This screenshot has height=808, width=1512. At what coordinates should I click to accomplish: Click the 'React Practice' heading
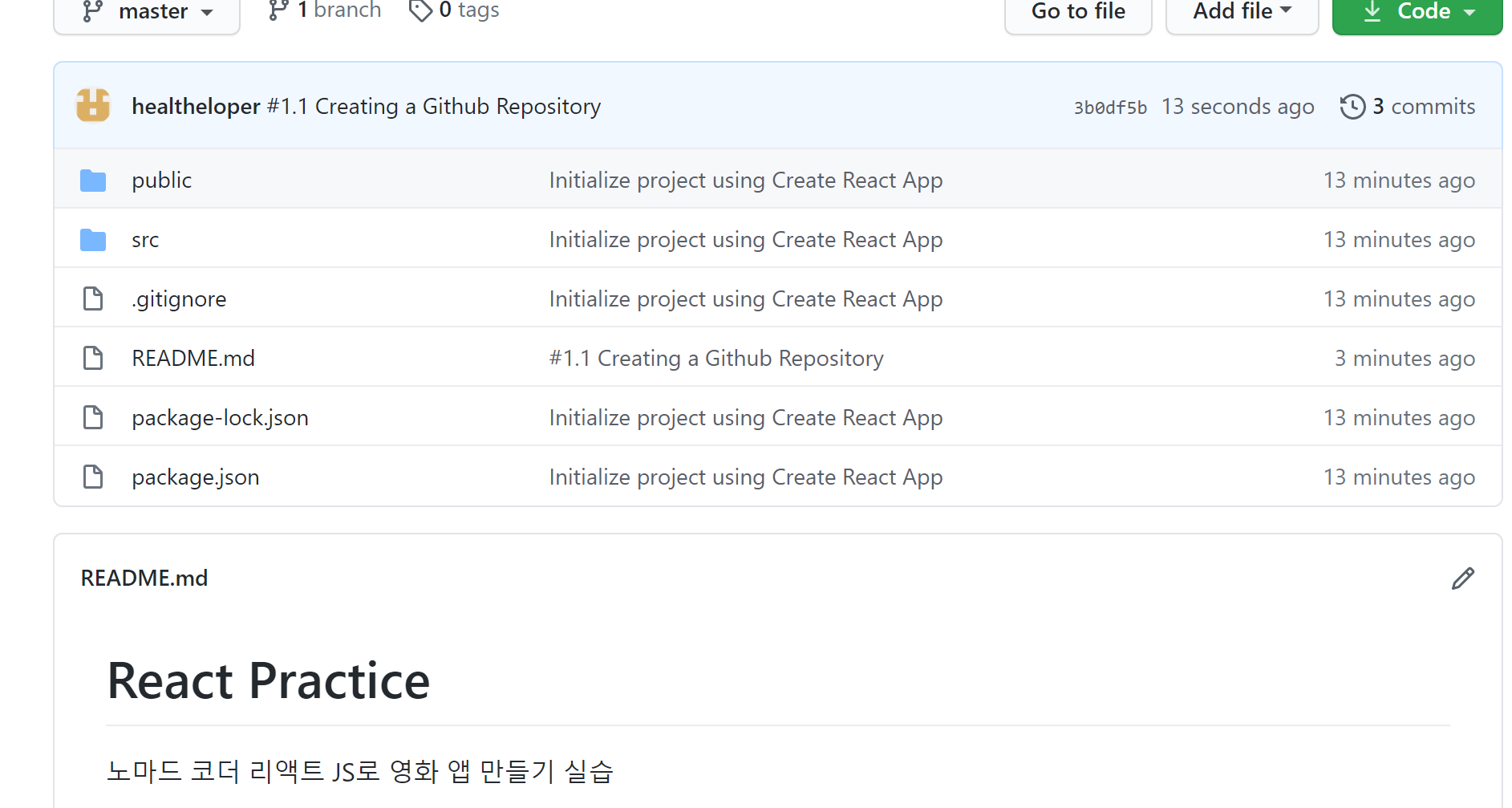(269, 680)
